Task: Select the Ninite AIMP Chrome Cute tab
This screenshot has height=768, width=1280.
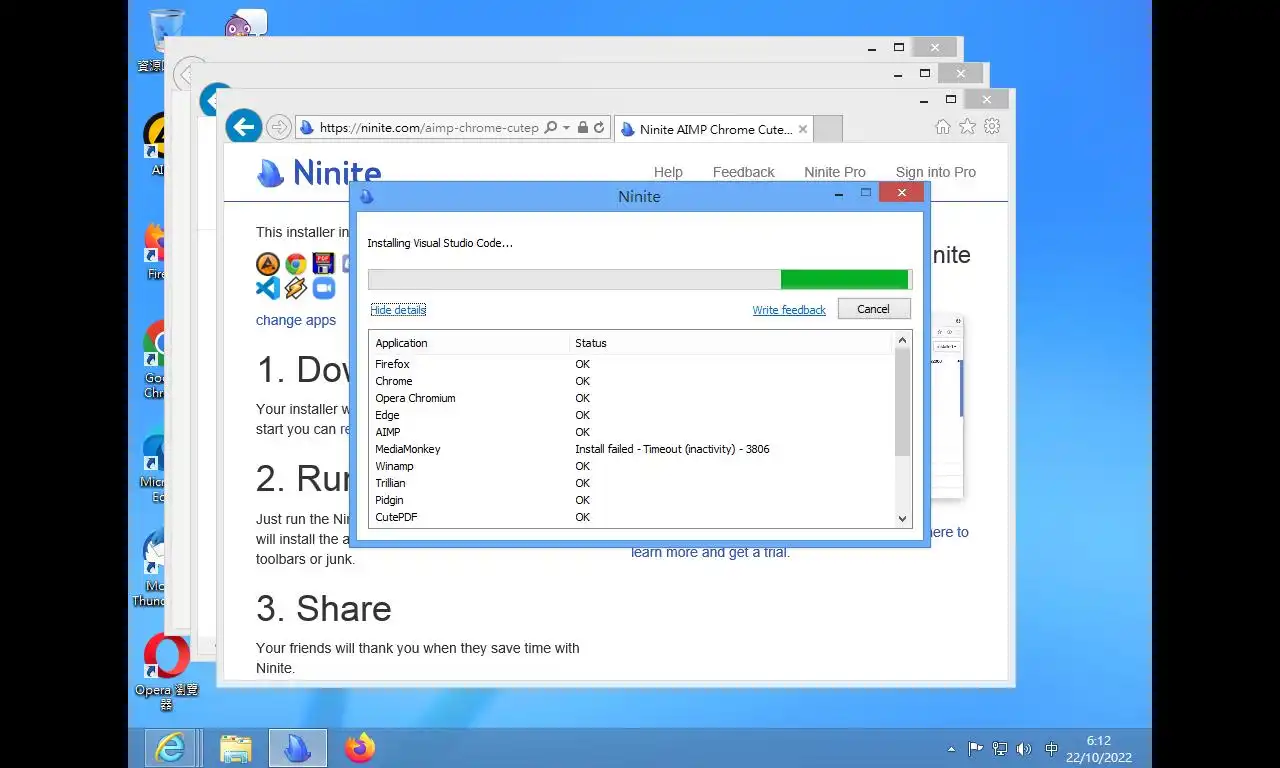Action: click(713, 129)
